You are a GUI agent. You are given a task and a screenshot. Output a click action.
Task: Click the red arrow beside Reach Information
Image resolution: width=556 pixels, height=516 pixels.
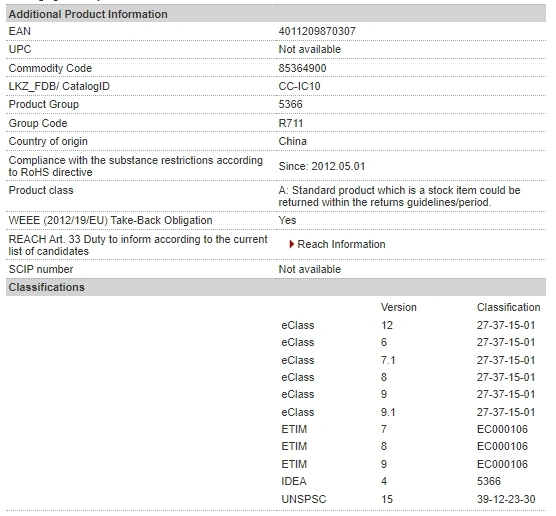coord(291,244)
